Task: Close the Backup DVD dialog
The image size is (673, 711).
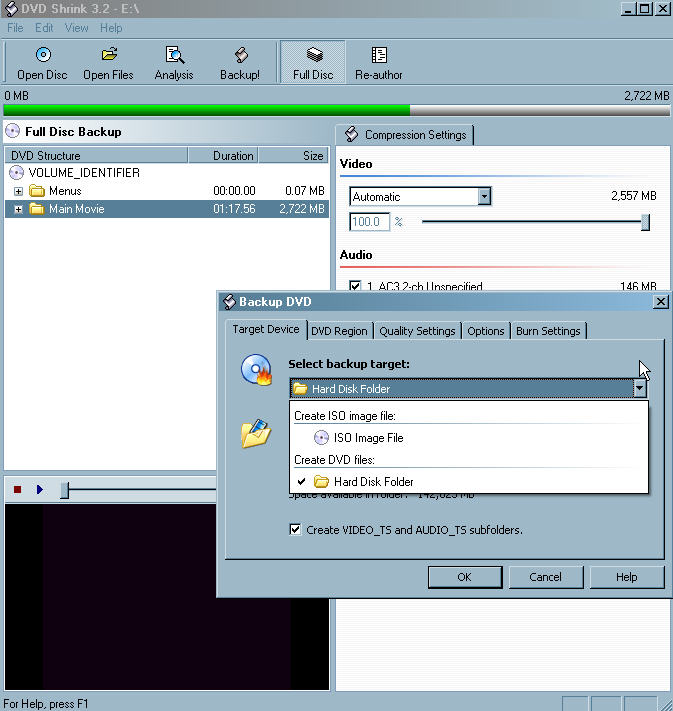Action: [x=661, y=302]
